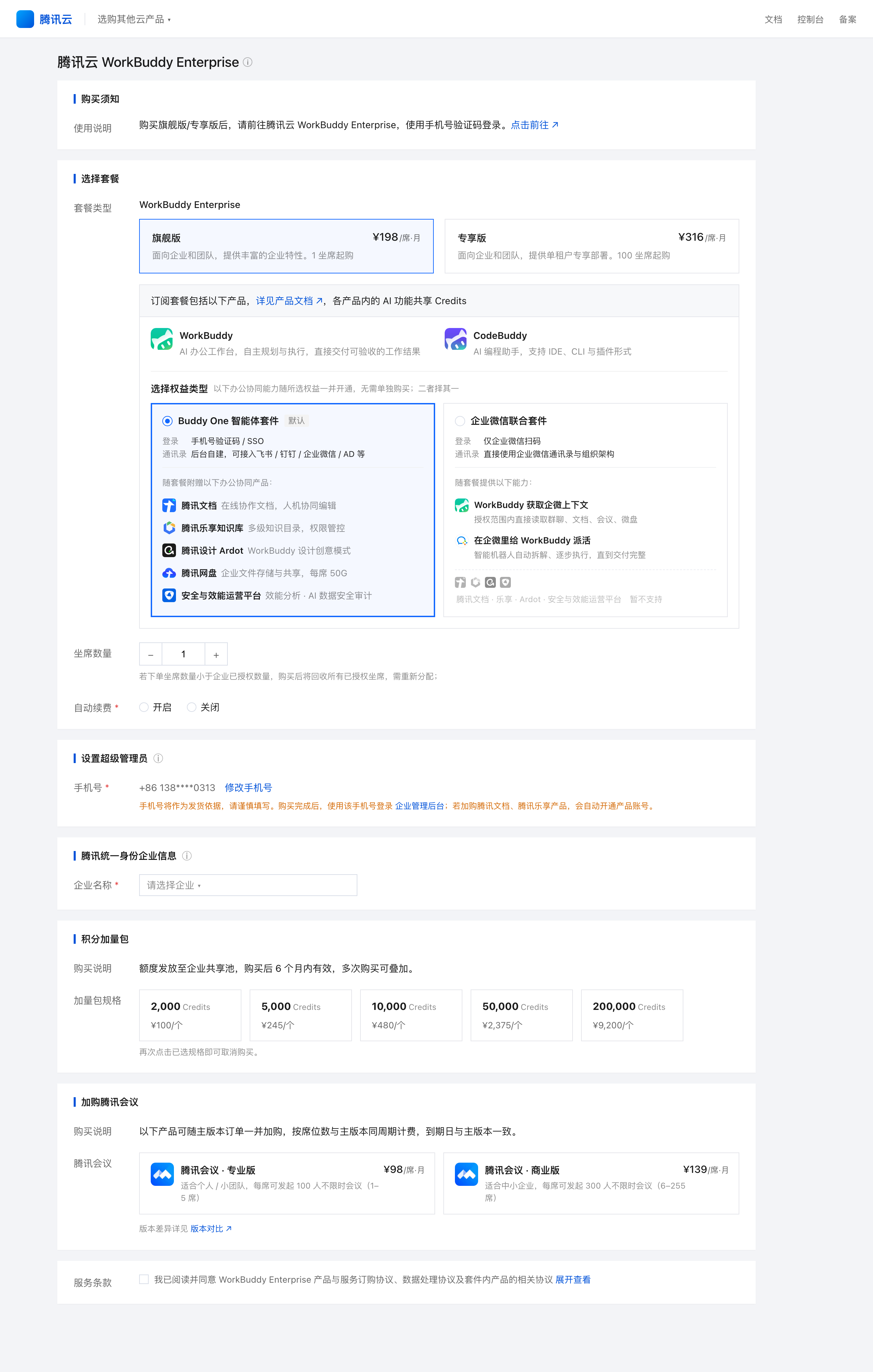Screen dimensions: 873x1372
Task: Select the 专享版 plan card
Action: 592,246
